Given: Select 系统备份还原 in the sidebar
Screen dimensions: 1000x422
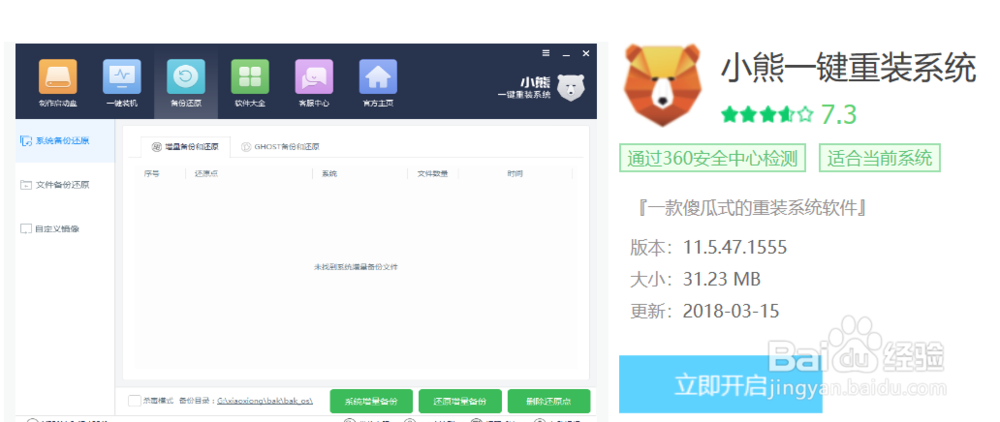Looking at the screenshot, I should [x=64, y=140].
